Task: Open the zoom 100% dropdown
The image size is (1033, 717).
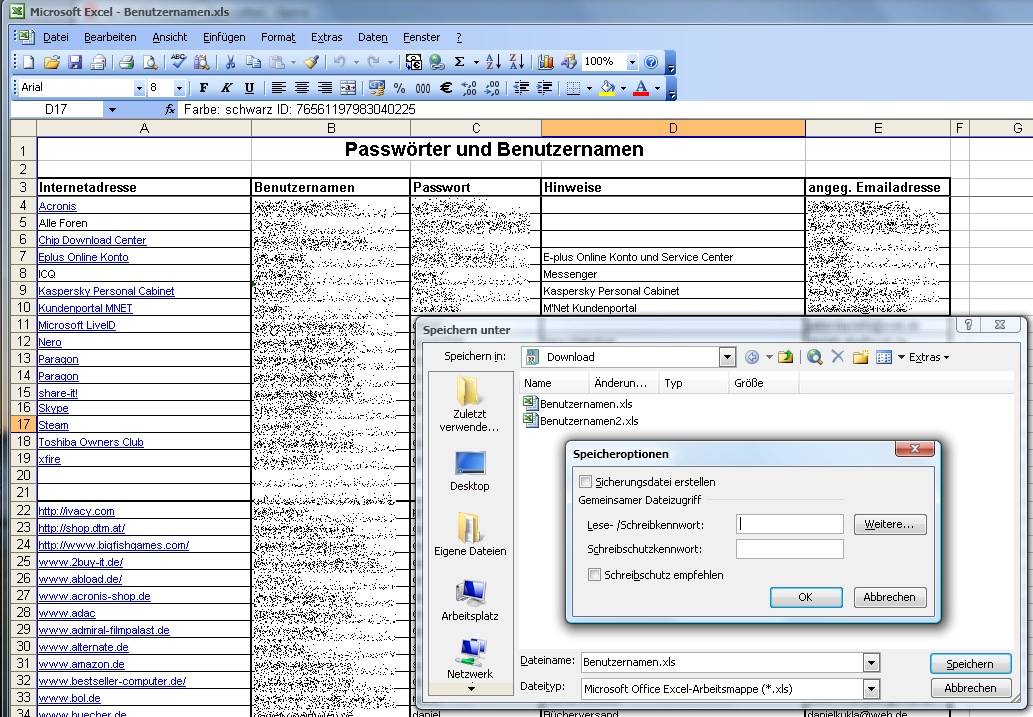Action: [632, 62]
